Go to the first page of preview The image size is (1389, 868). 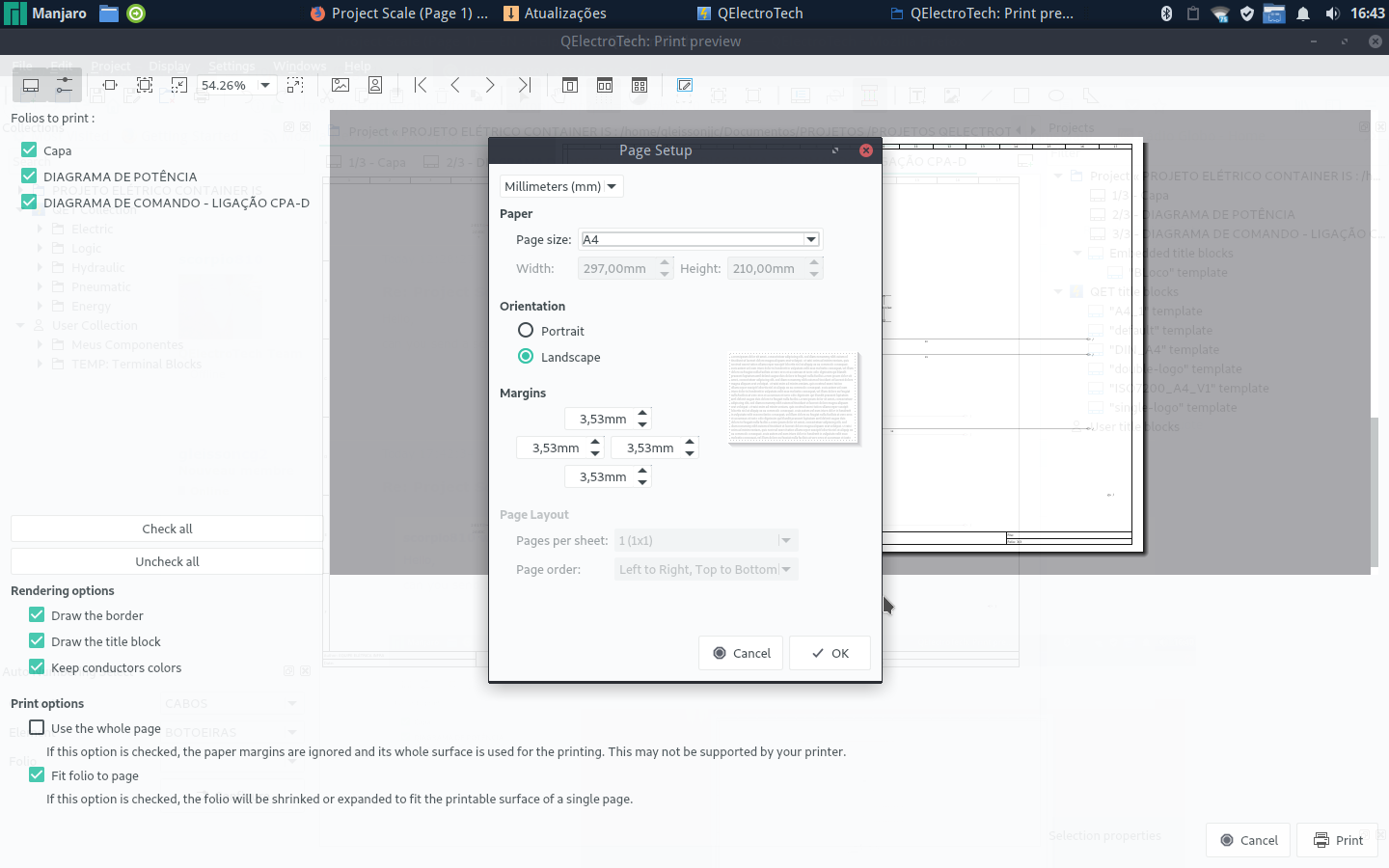coord(421,85)
